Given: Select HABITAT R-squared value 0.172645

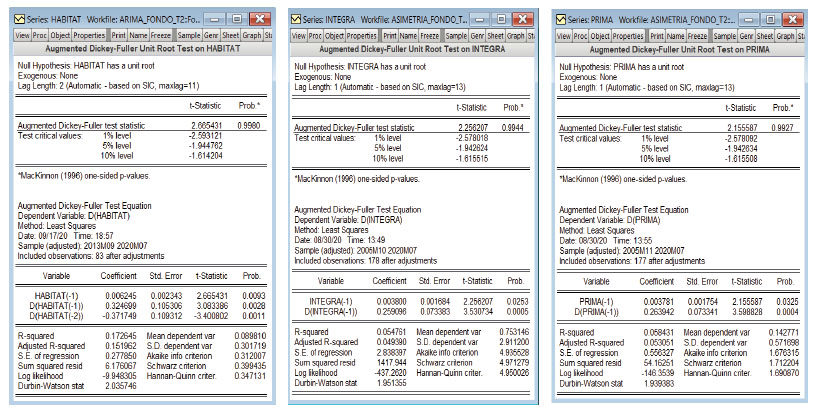Looking at the screenshot, I should coord(121,336).
